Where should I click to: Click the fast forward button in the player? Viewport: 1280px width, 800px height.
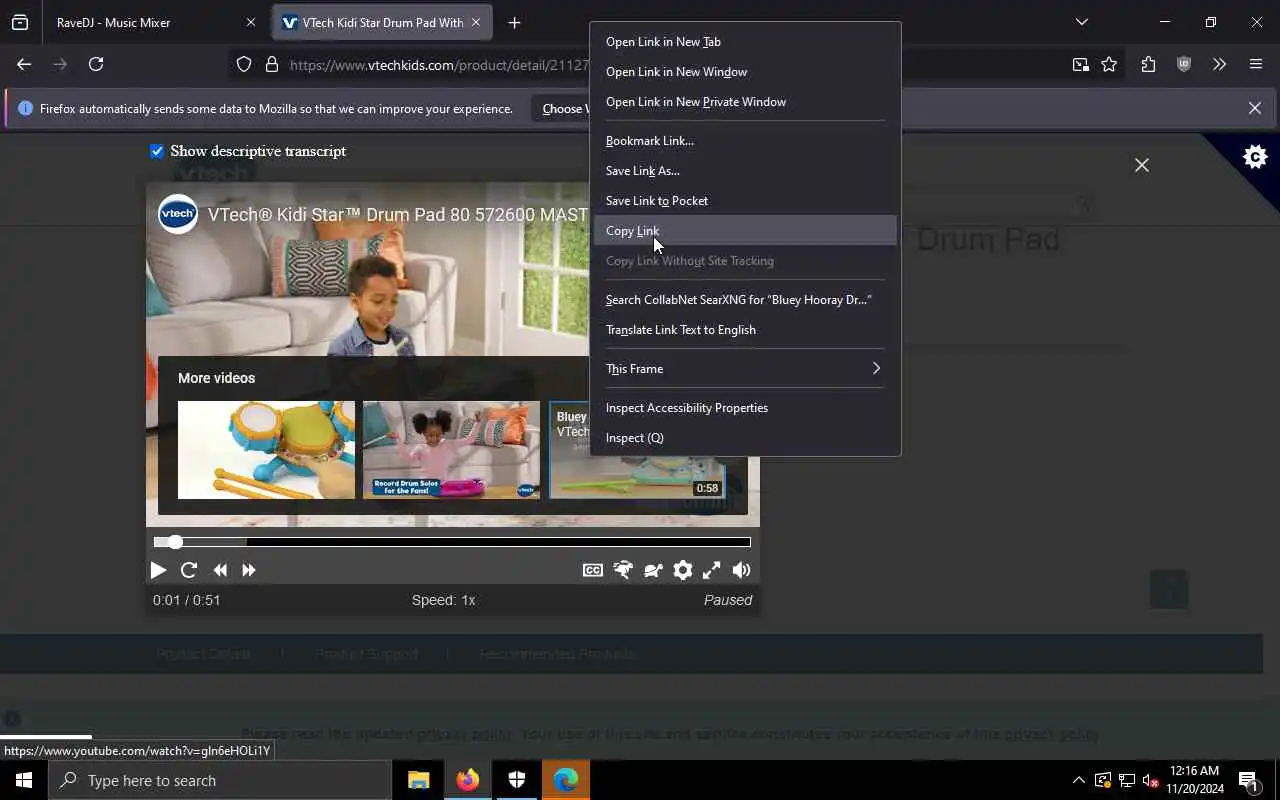pos(249,570)
